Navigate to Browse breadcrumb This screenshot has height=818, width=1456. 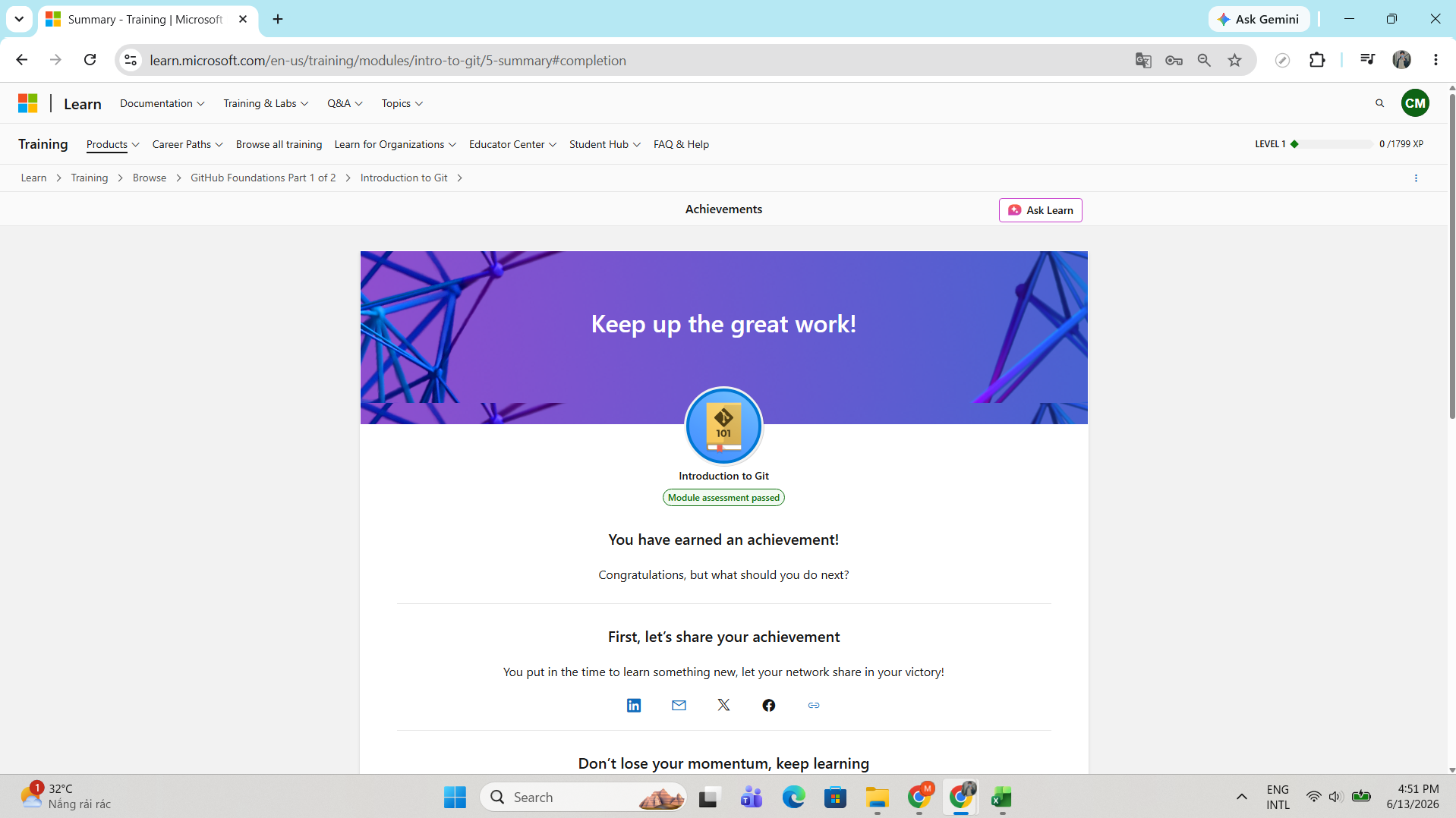(x=150, y=178)
